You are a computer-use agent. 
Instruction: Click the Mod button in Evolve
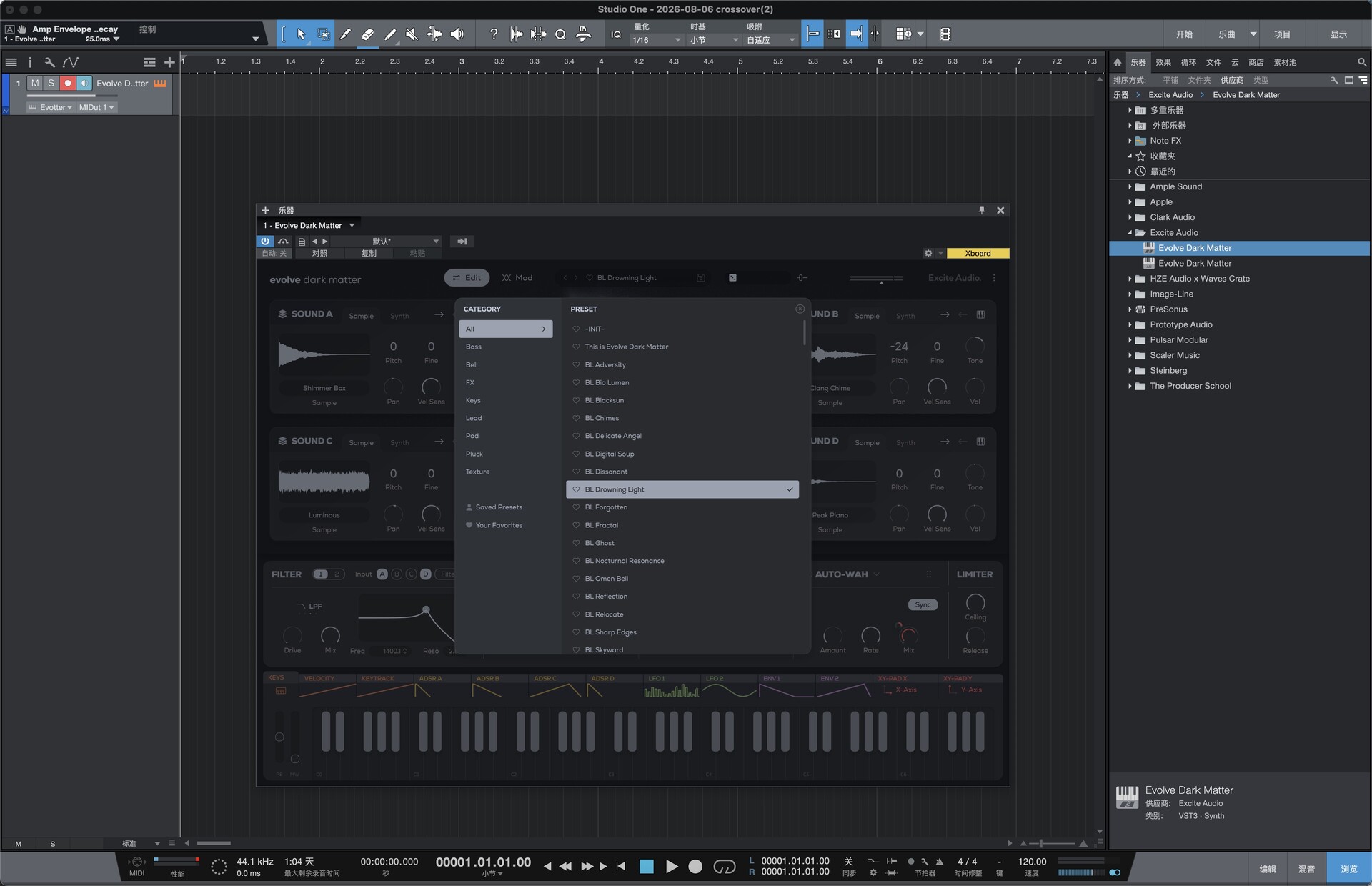(517, 278)
